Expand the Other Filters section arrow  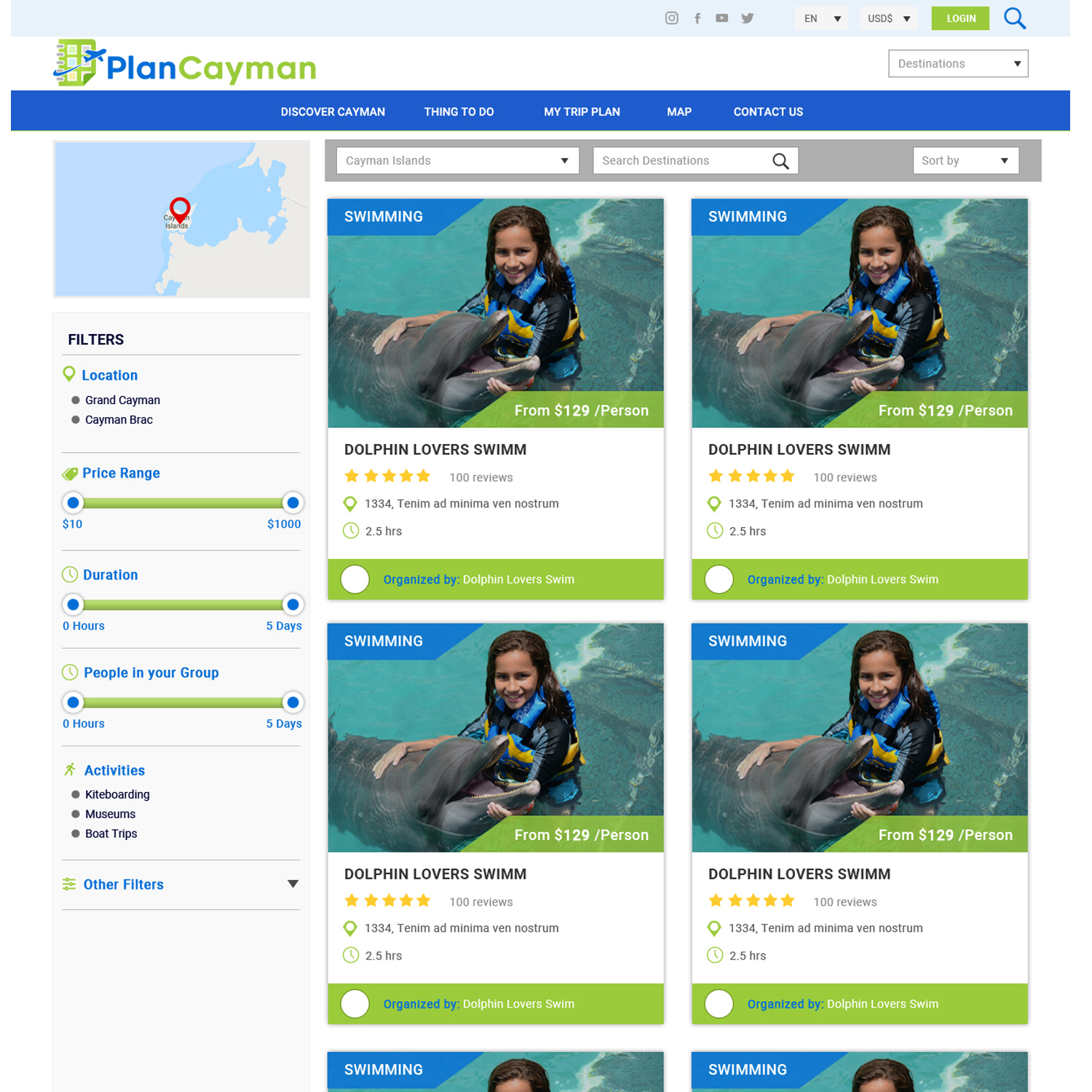293,884
